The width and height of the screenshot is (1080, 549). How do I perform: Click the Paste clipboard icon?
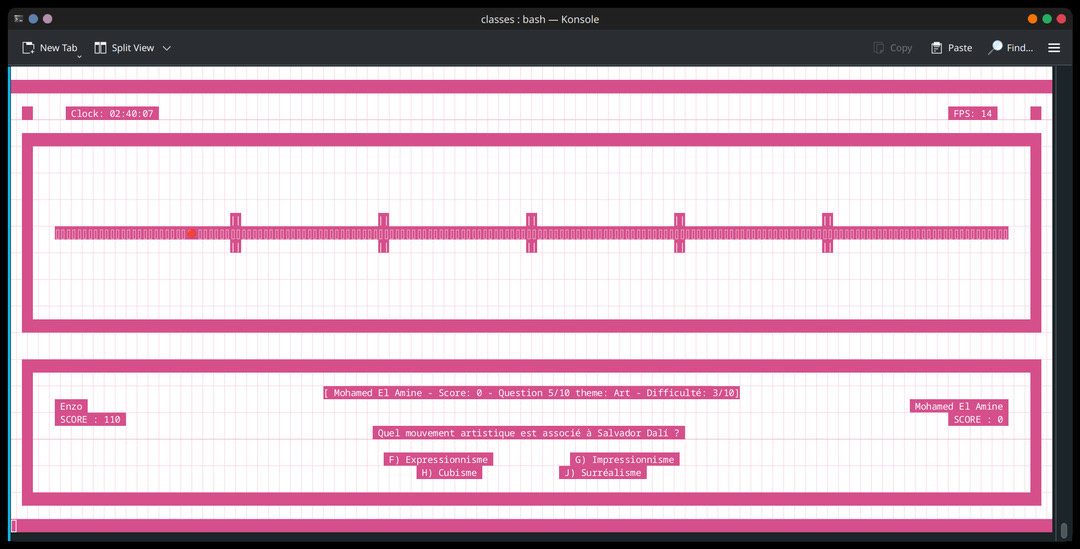[937, 48]
